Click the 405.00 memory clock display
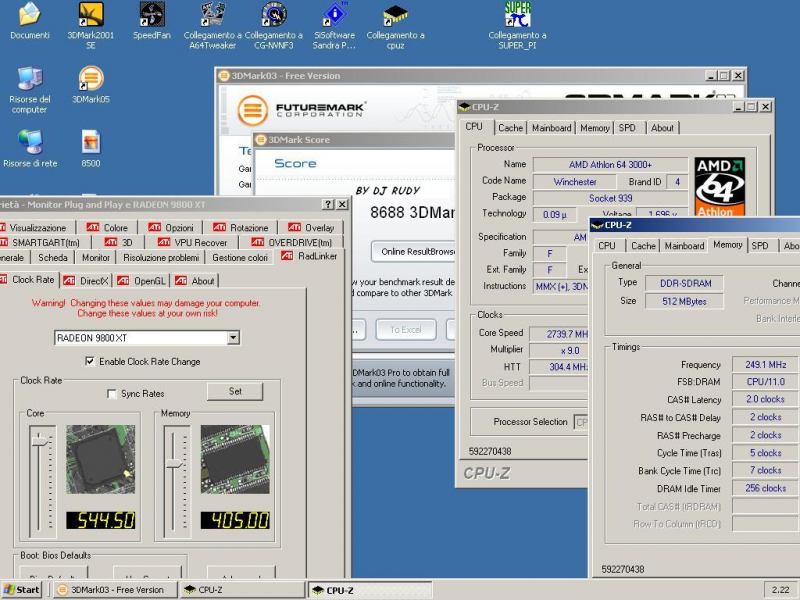Image resolution: width=800 pixels, height=600 pixels. point(235,520)
